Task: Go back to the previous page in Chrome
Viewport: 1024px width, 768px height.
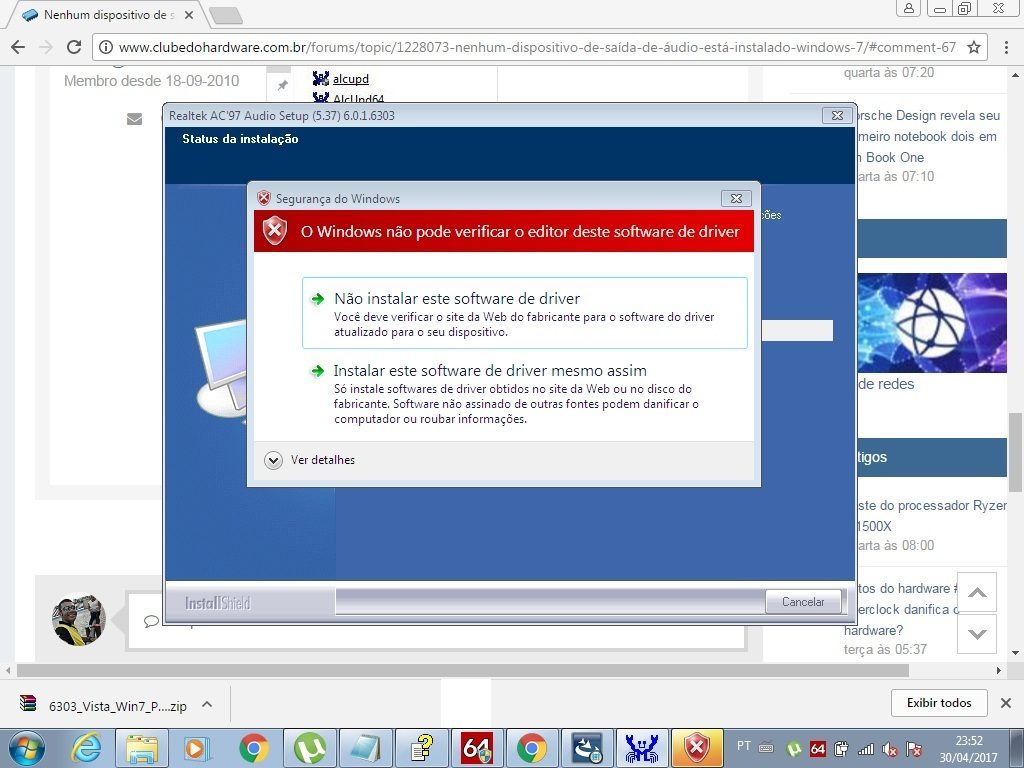Action: (x=18, y=47)
